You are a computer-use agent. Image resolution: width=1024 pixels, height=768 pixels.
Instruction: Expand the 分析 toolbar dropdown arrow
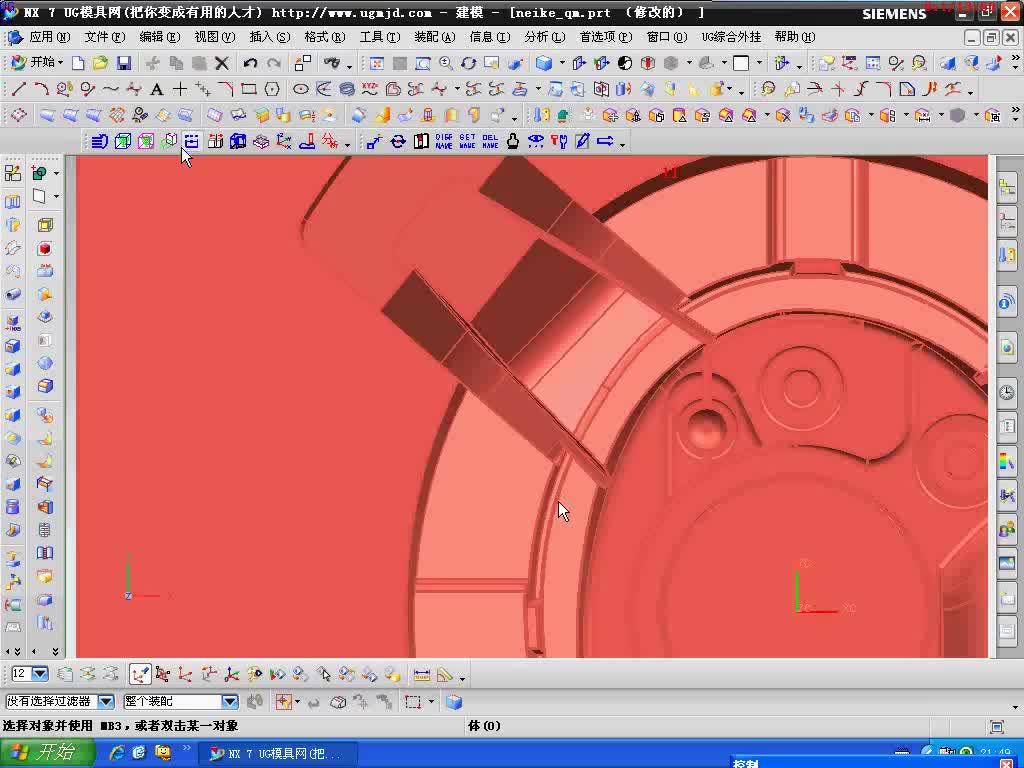(x=347, y=143)
